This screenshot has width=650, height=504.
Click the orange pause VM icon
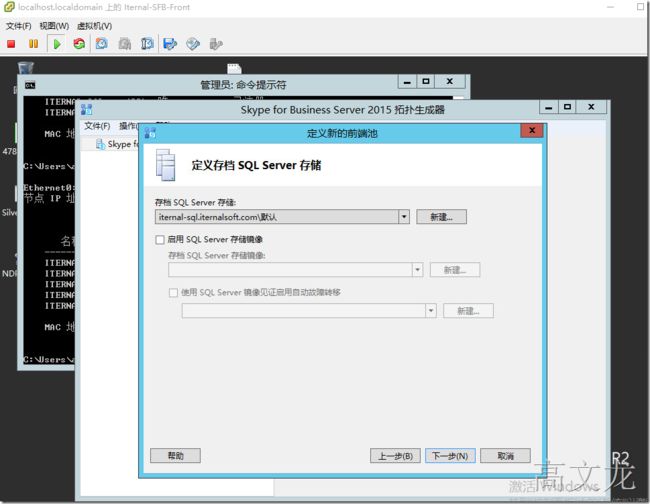click(x=34, y=44)
